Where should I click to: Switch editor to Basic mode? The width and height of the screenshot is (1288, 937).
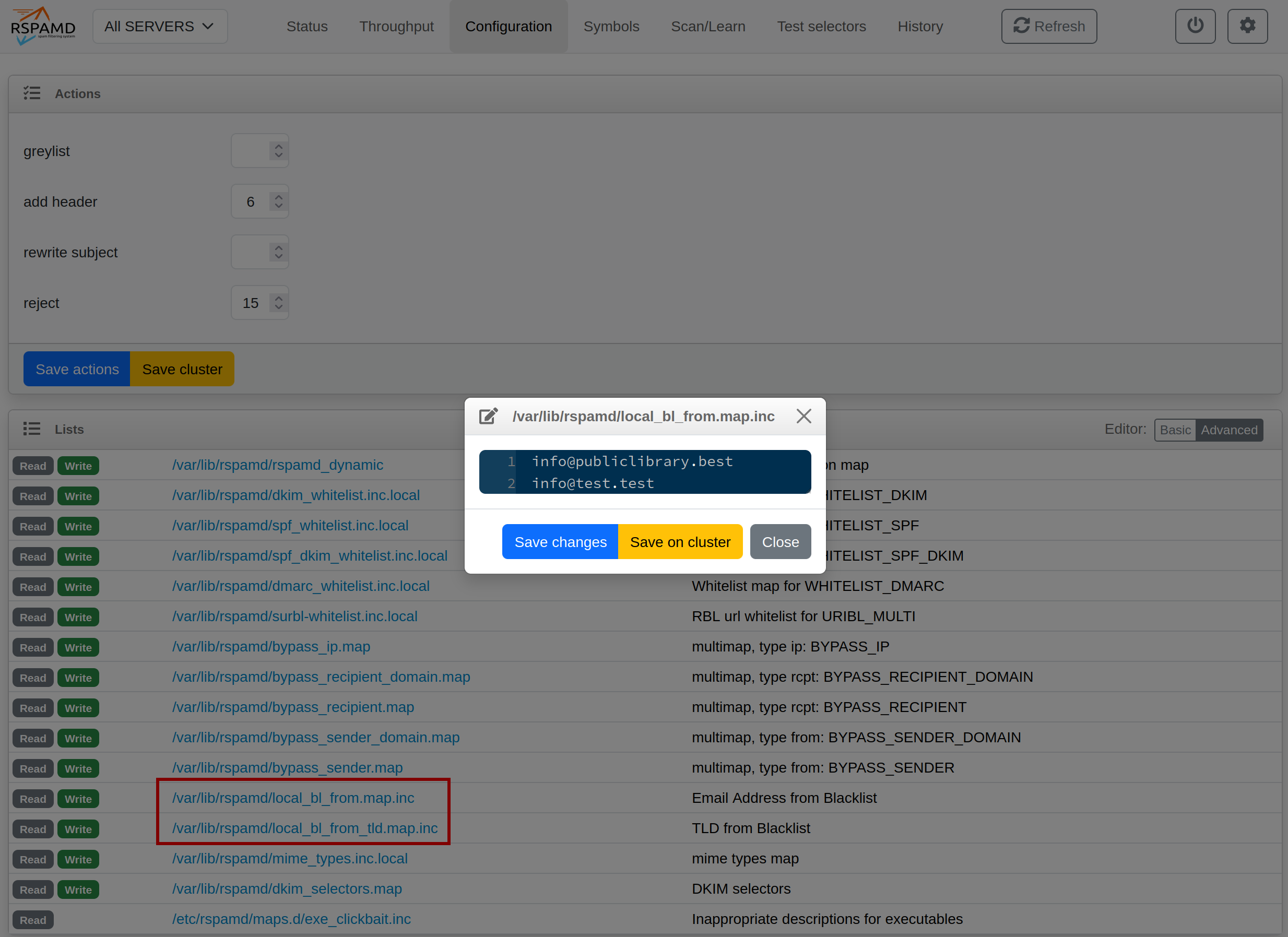click(1174, 430)
